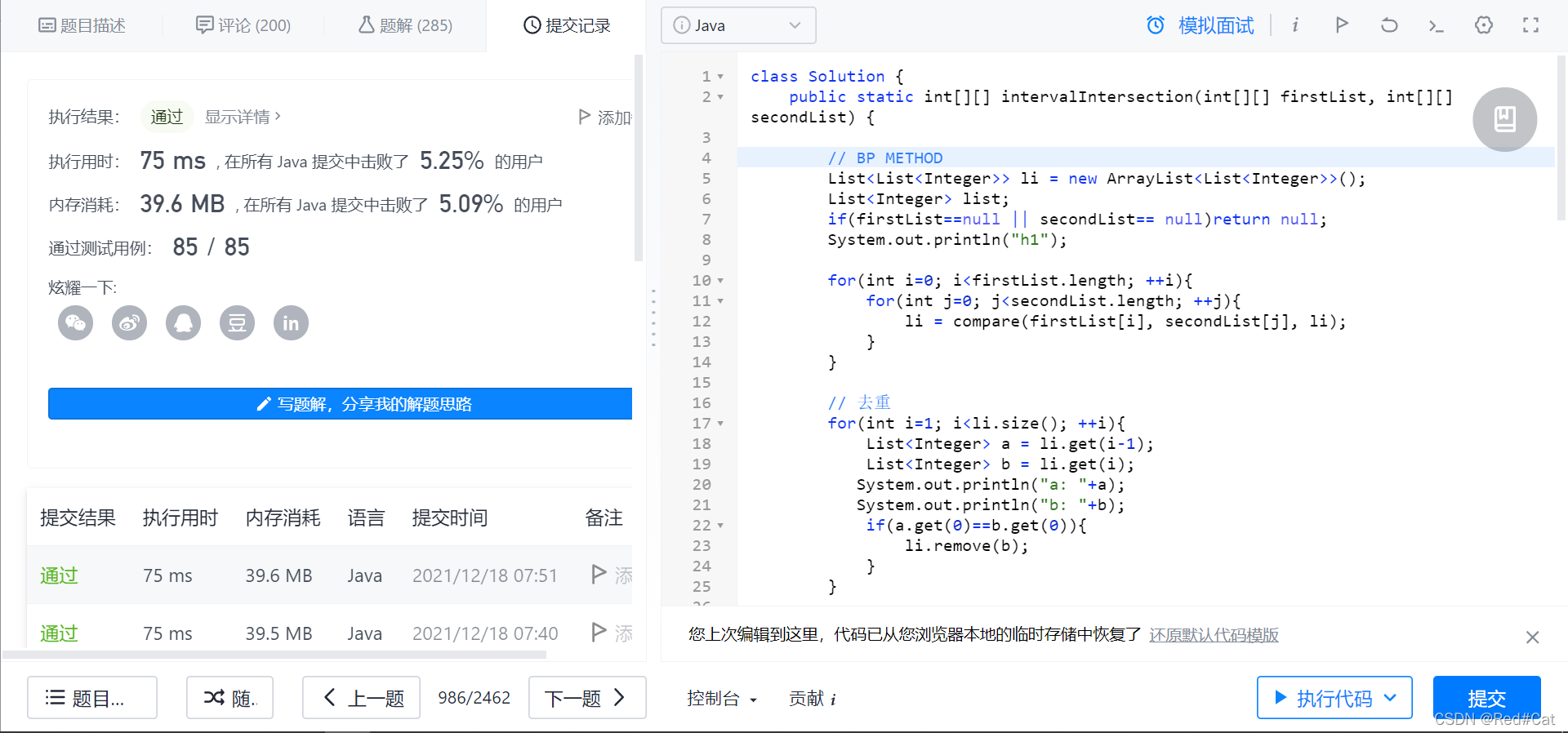Screen dimensions: 1568x733
Task: Open the 题解 (285) tab
Action: pyautogui.click(x=405, y=25)
